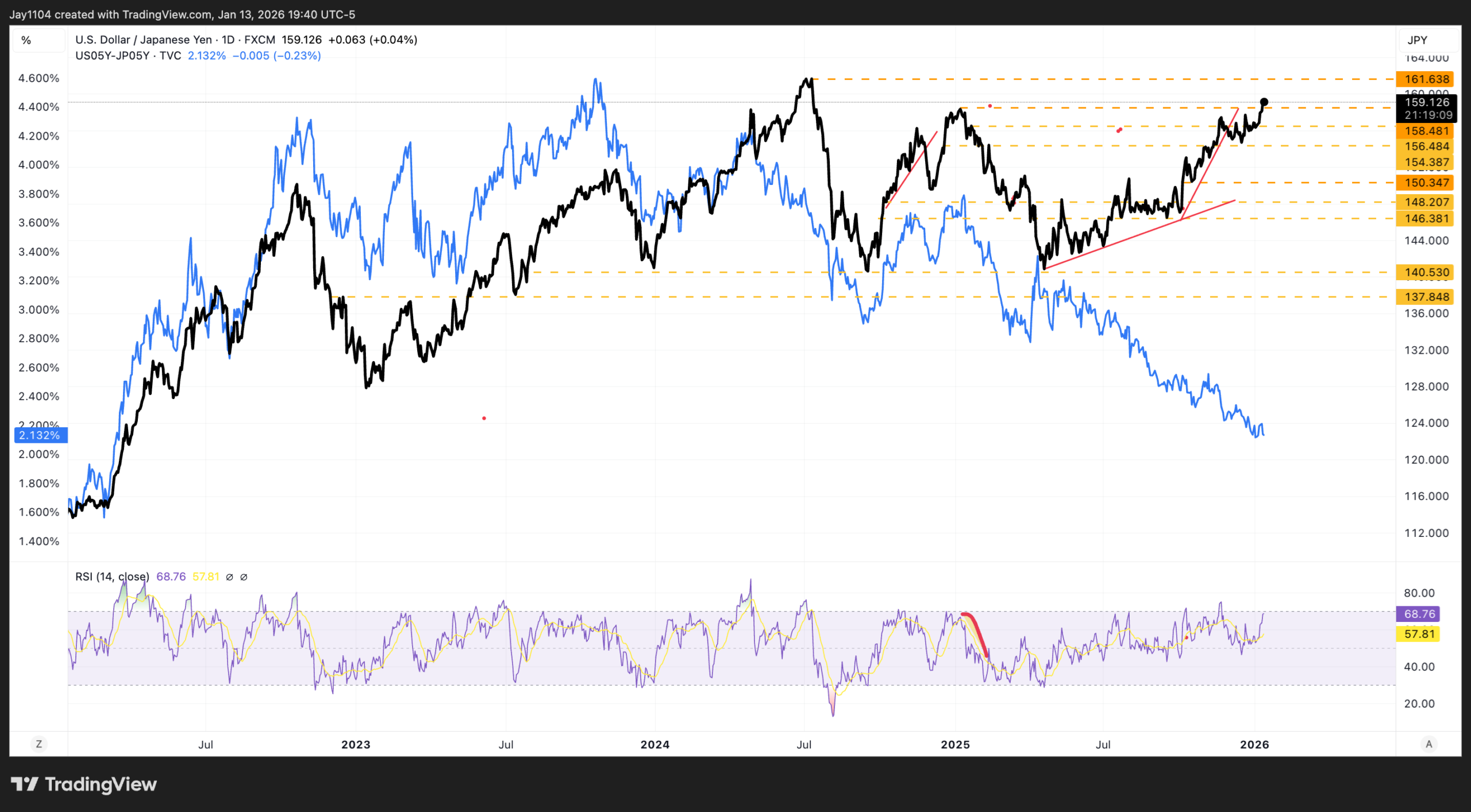Click the TradingView logo at bottom left
This screenshot has width=1471, height=812.
pyautogui.click(x=84, y=784)
